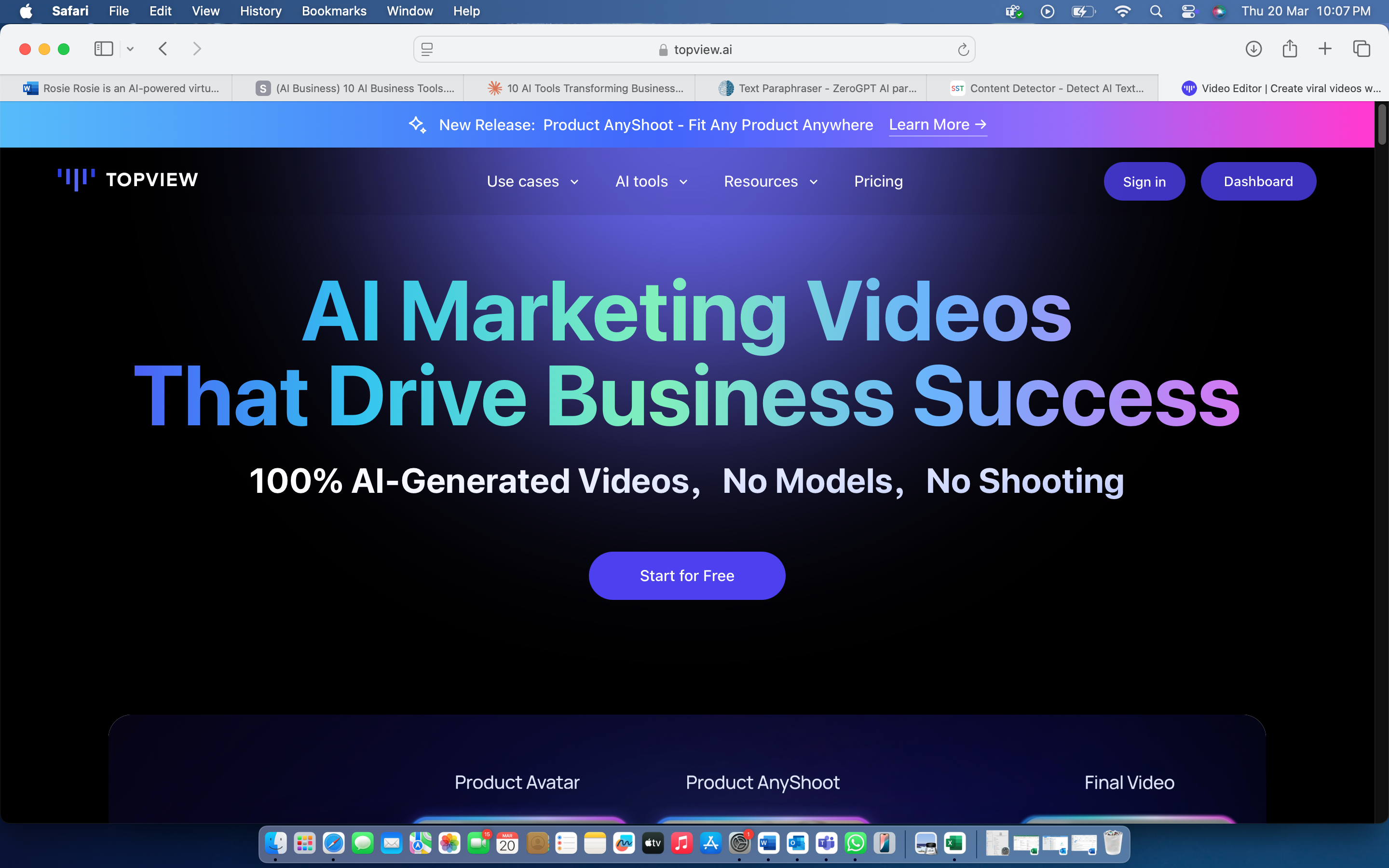Click the TOPVIEW logo

pyautogui.click(x=128, y=180)
